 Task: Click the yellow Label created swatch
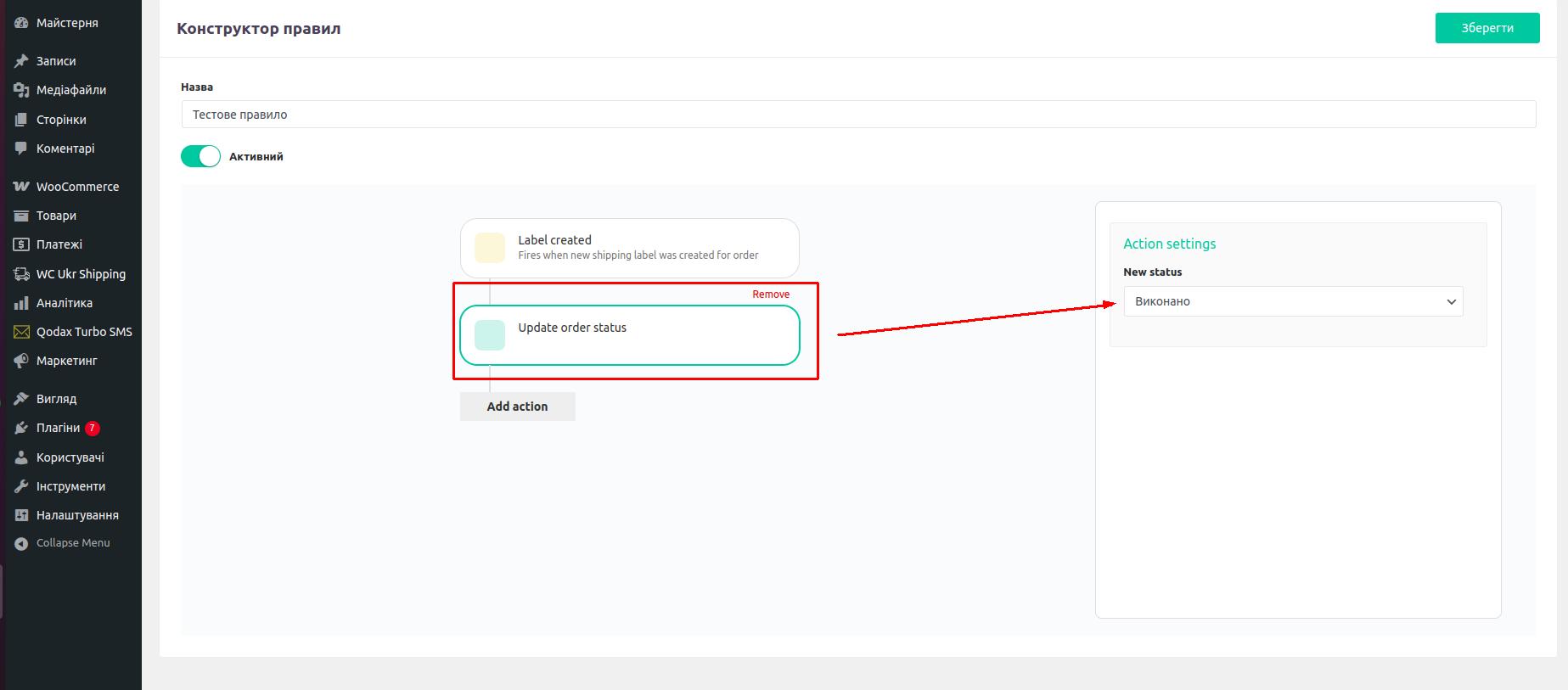coord(490,248)
